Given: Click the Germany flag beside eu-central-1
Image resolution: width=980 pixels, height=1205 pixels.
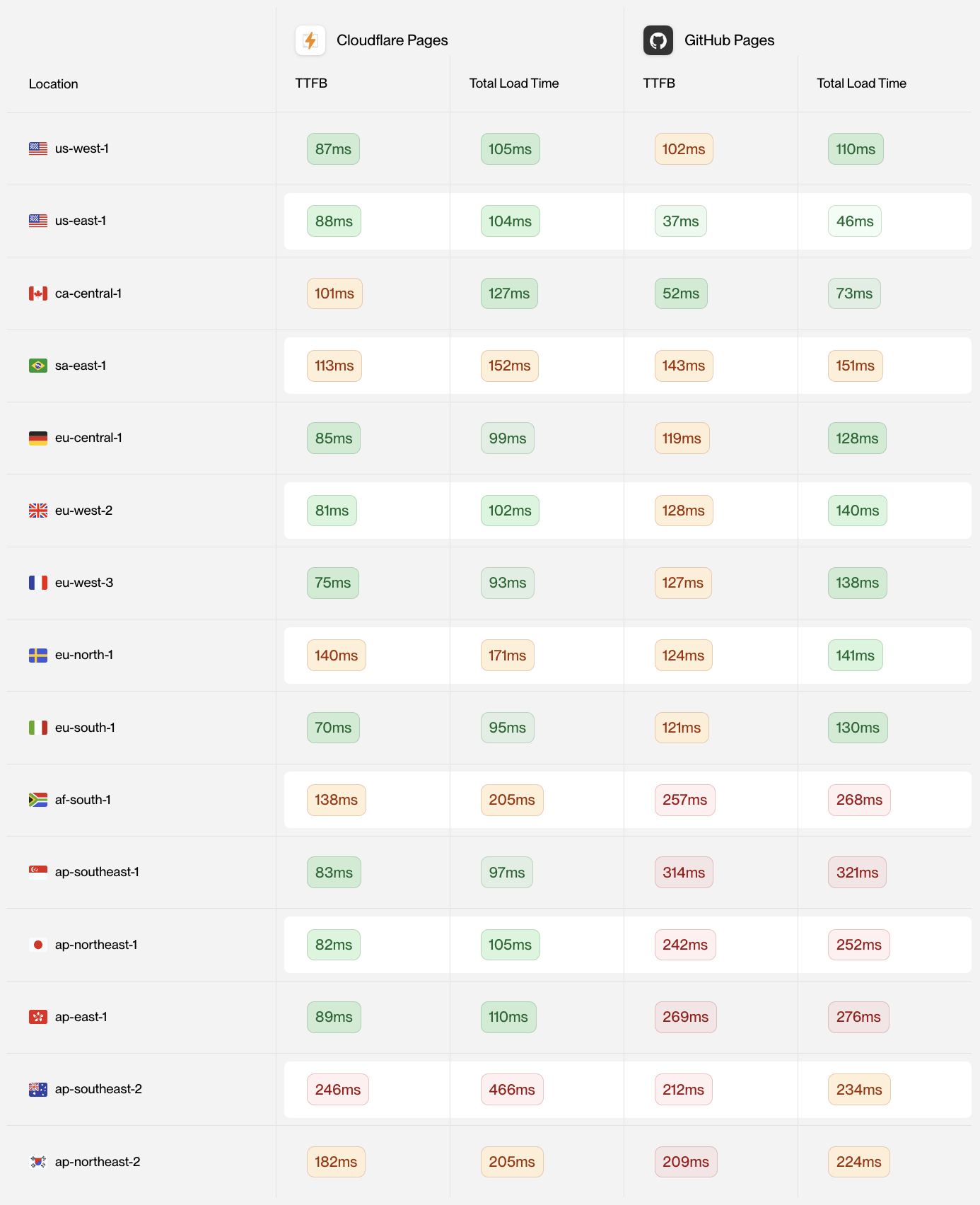Looking at the screenshot, I should (38, 438).
